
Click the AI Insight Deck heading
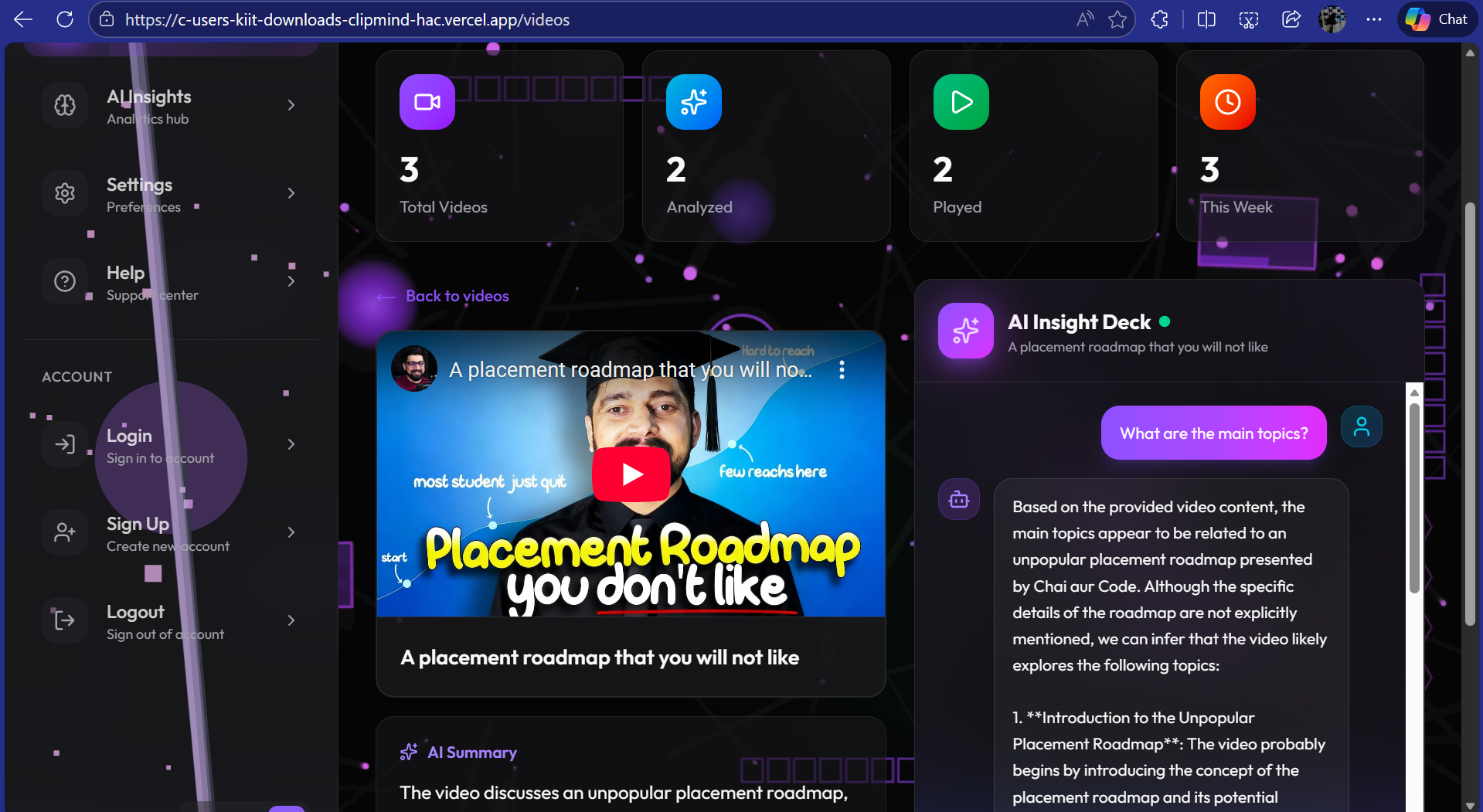point(1080,322)
